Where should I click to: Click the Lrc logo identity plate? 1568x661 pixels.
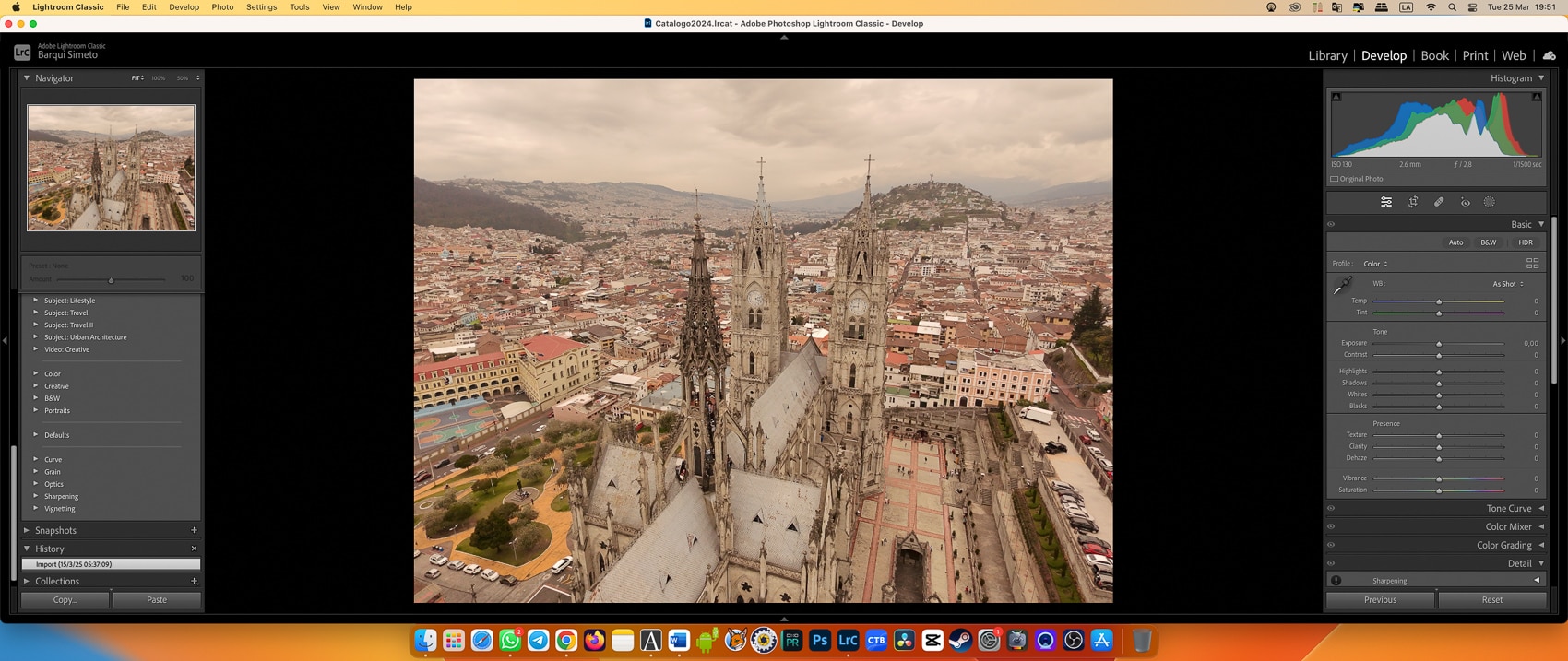[22, 52]
